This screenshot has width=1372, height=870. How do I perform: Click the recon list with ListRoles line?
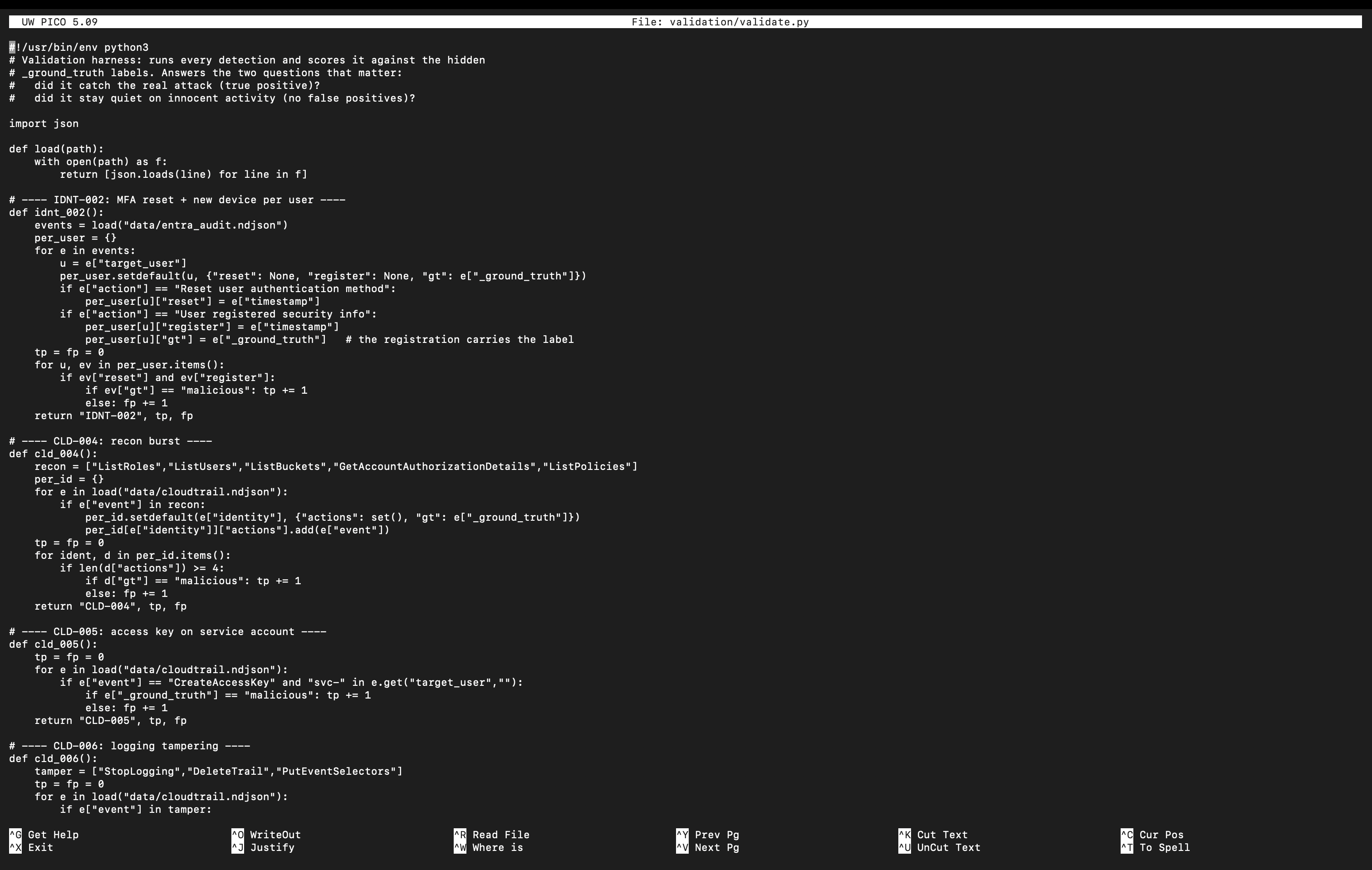336,467
